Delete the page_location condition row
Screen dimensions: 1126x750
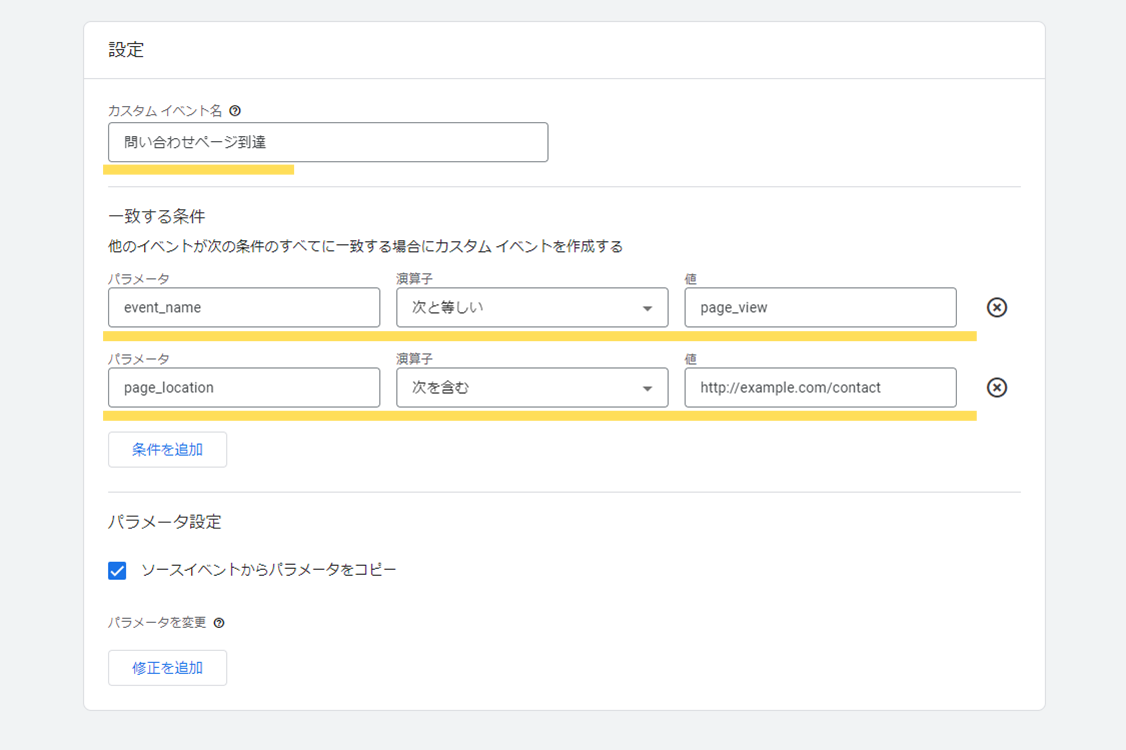pyautogui.click(x=996, y=388)
